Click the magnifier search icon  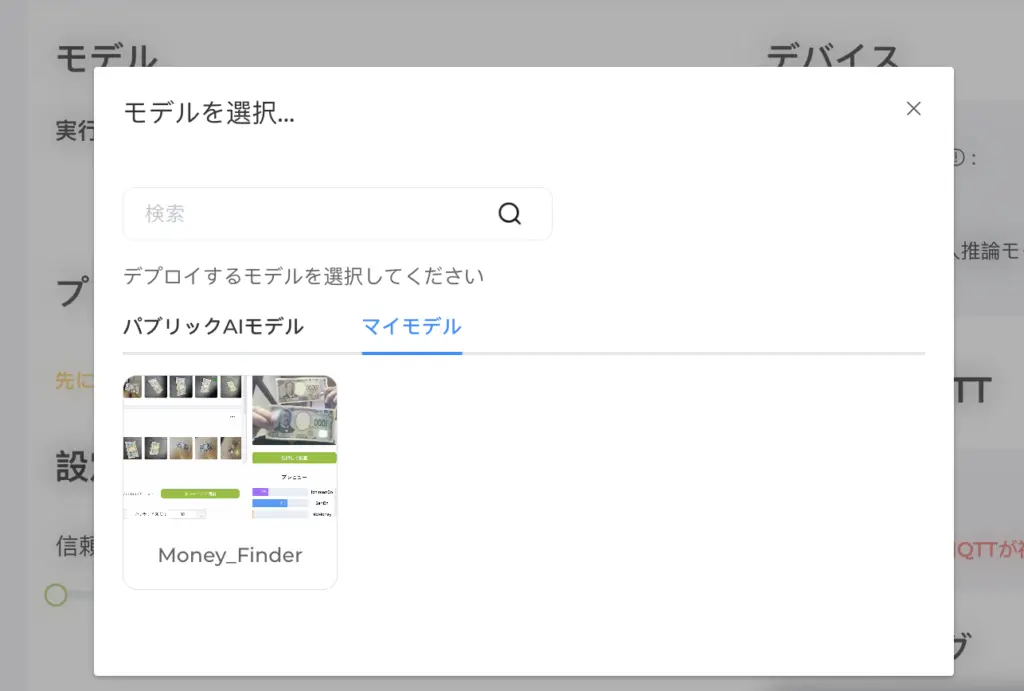509,214
